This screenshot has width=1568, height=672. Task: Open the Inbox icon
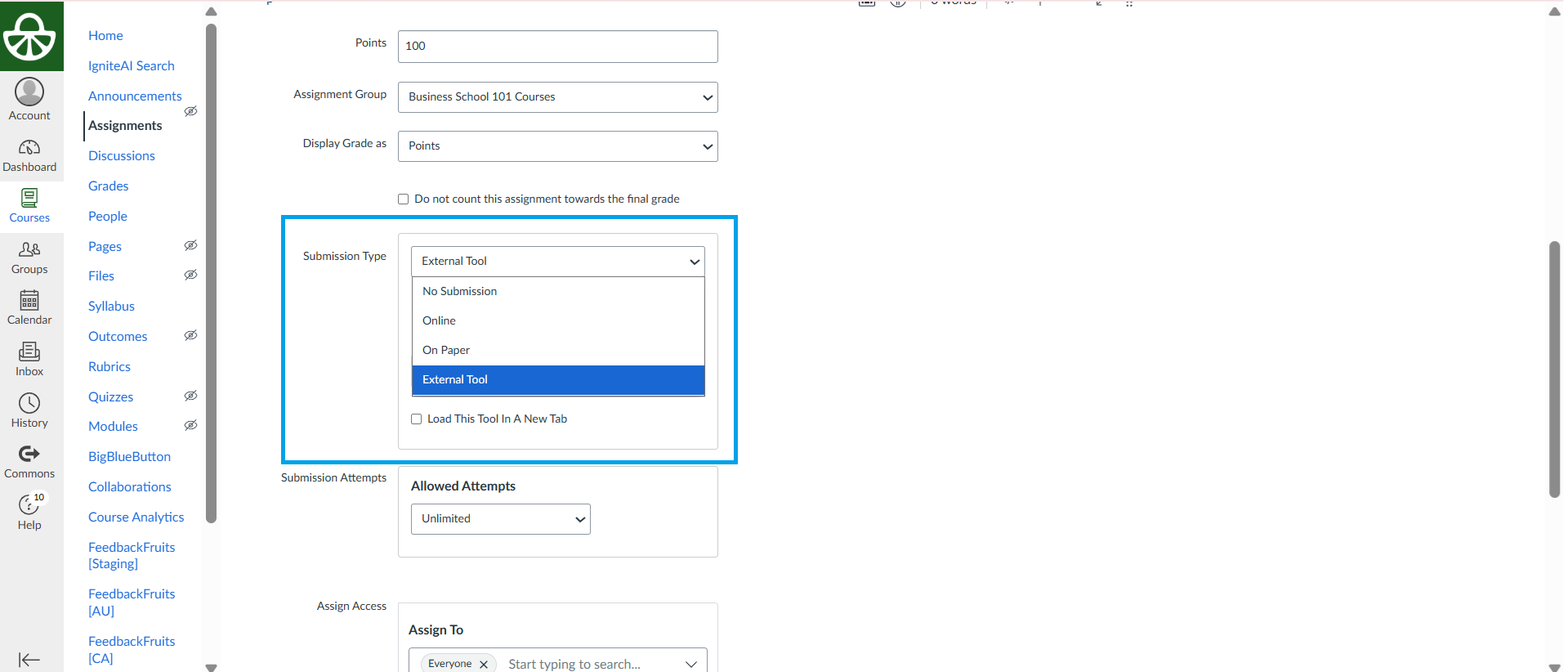(29, 352)
